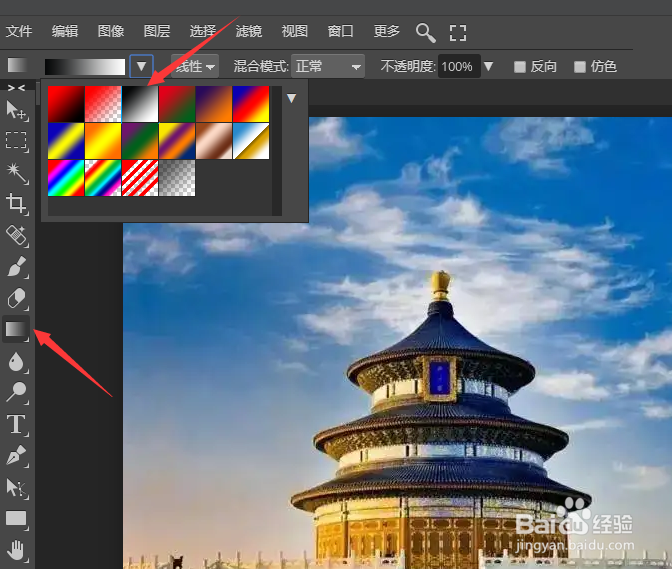This screenshot has width=672, height=569.
Task: Open gradient picker dropdown arrow
Action: coord(141,66)
